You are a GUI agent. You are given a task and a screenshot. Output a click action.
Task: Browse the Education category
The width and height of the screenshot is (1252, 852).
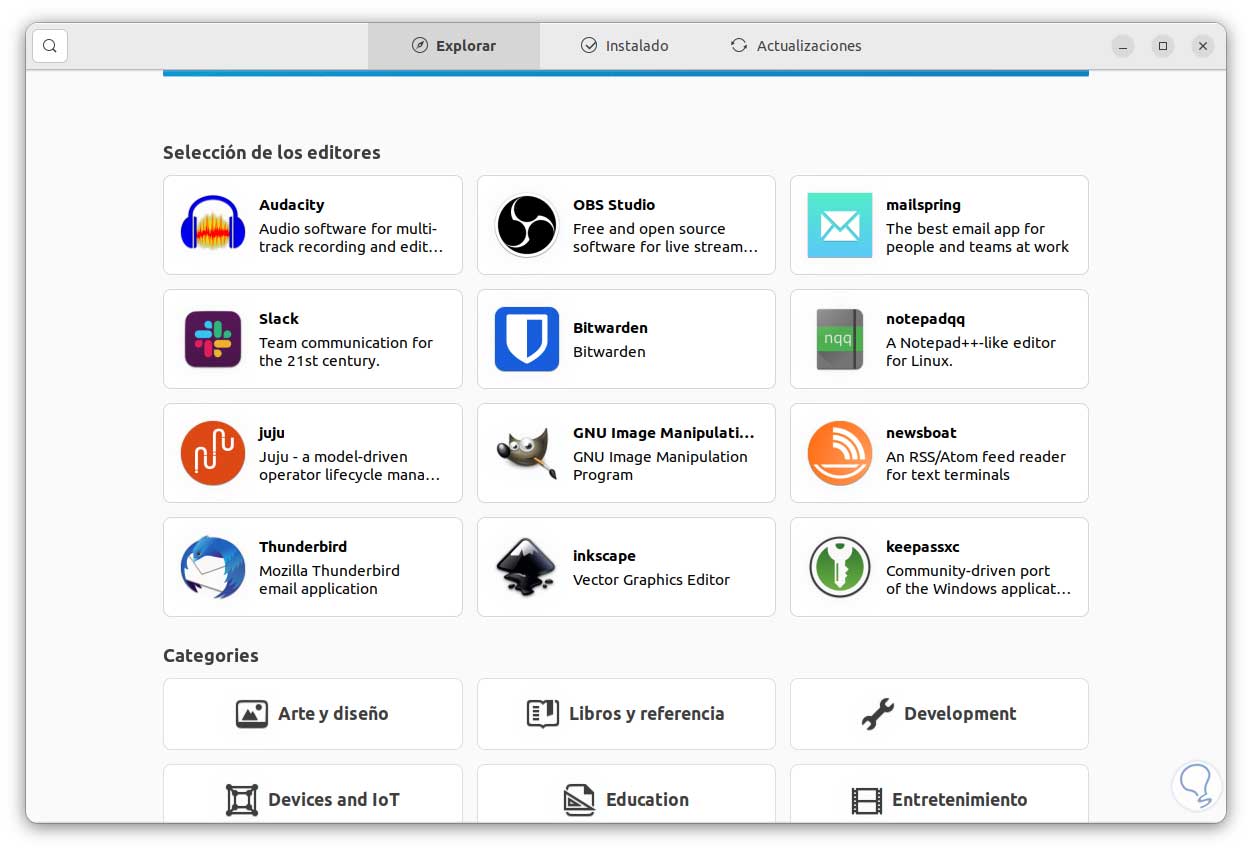click(626, 794)
